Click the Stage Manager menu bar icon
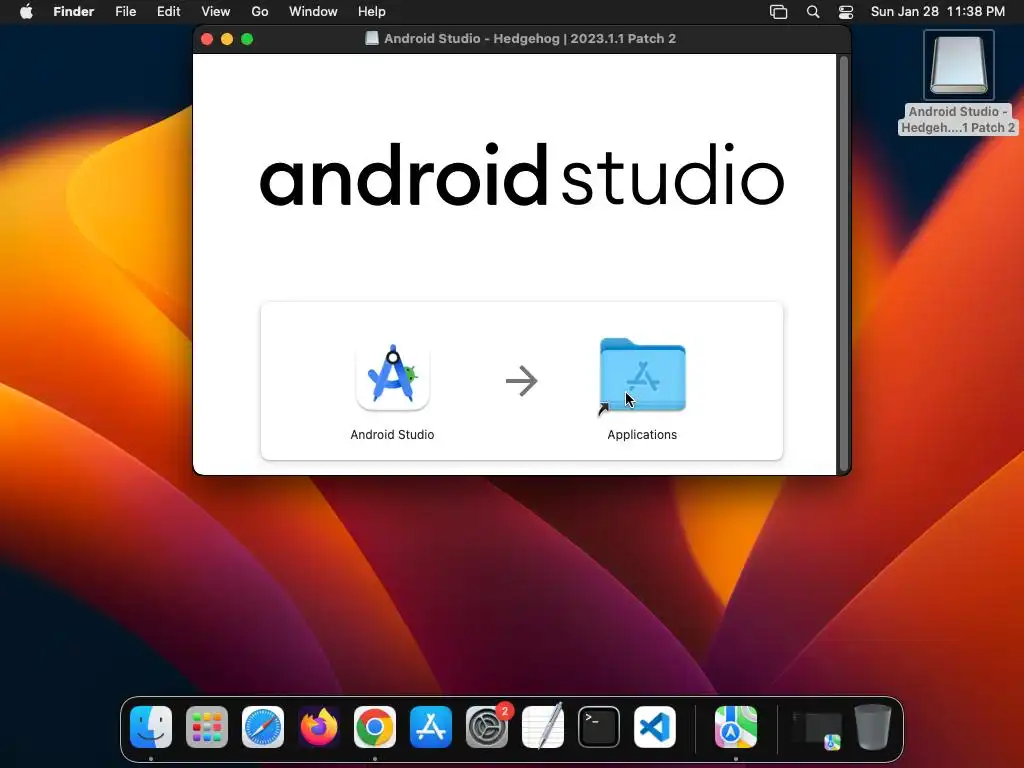 [778, 12]
